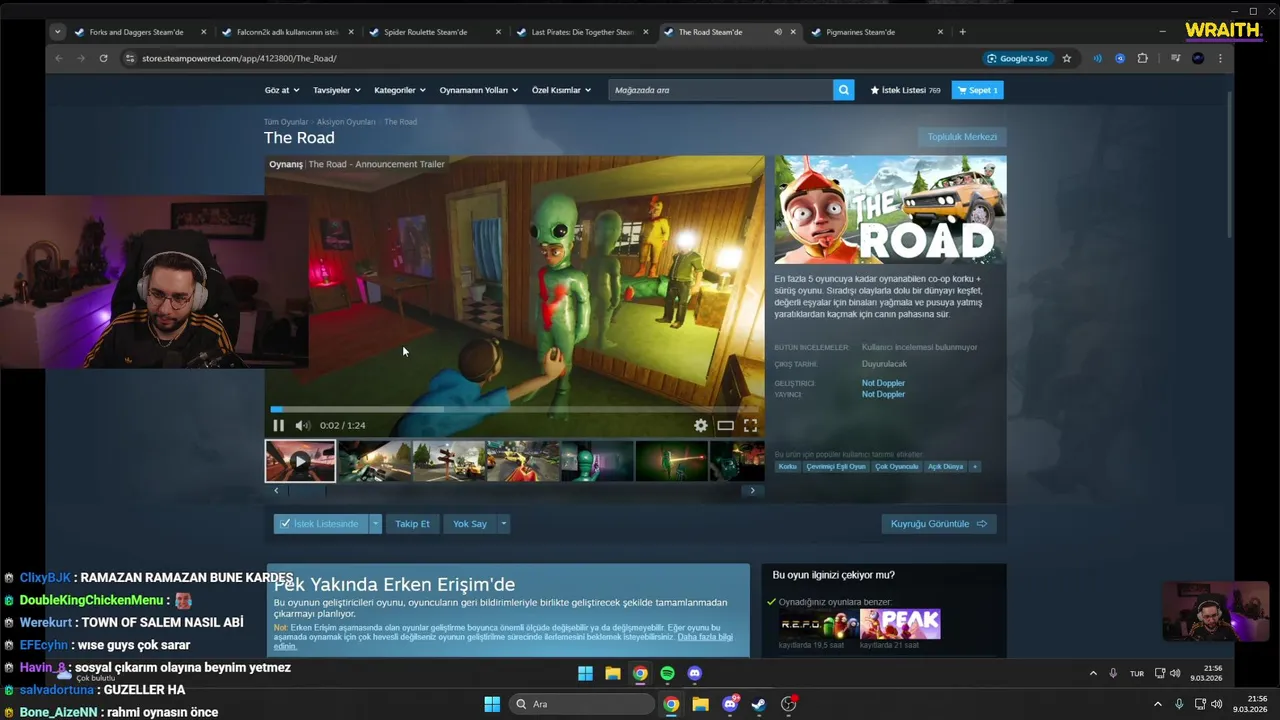Toggle the İstek Listesinde wishlist checkbox button
Image resolution: width=1280 pixels, height=720 pixels.
(x=321, y=524)
